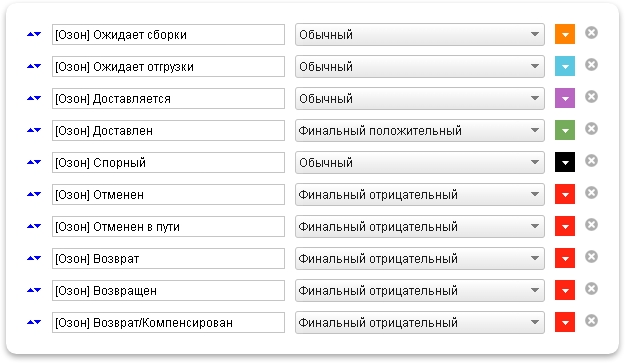This screenshot has height=363, width=625.
Task: Remove the Доставляется status with X icon
Action: pyautogui.click(x=591, y=96)
